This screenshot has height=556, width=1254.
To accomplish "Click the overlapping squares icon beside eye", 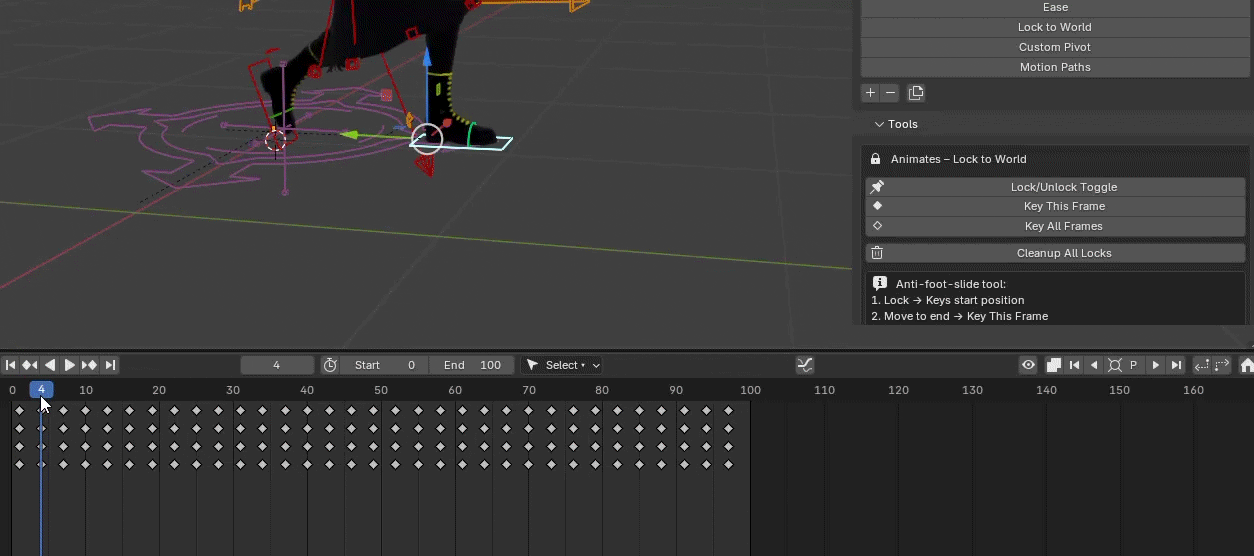I will tap(1054, 365).
